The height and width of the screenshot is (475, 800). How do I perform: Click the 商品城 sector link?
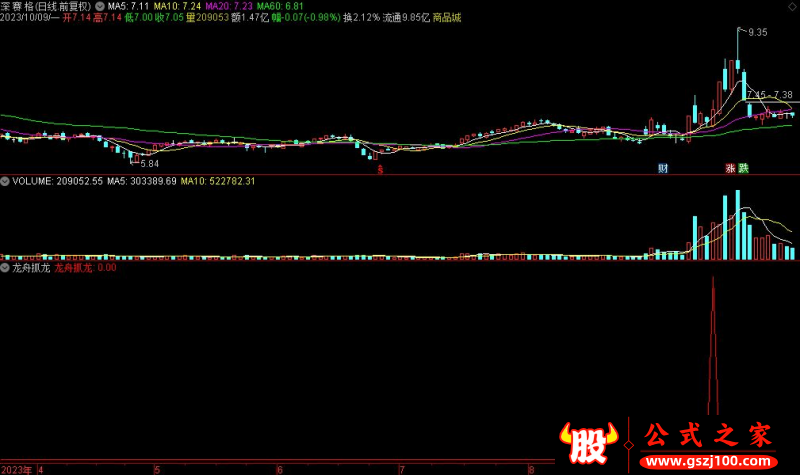click(x=447, y=18)
